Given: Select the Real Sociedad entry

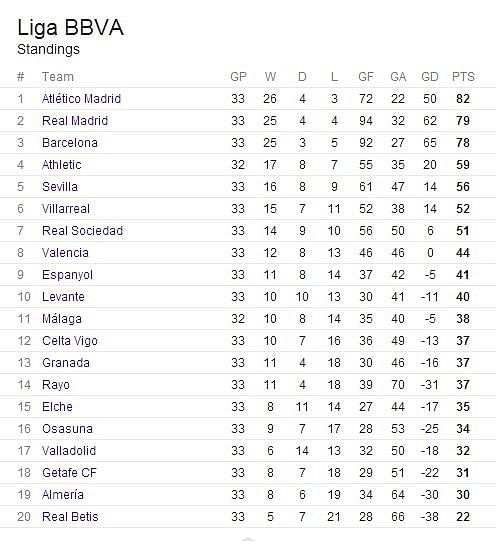Looking at the screenshot, I should [82, 231].
